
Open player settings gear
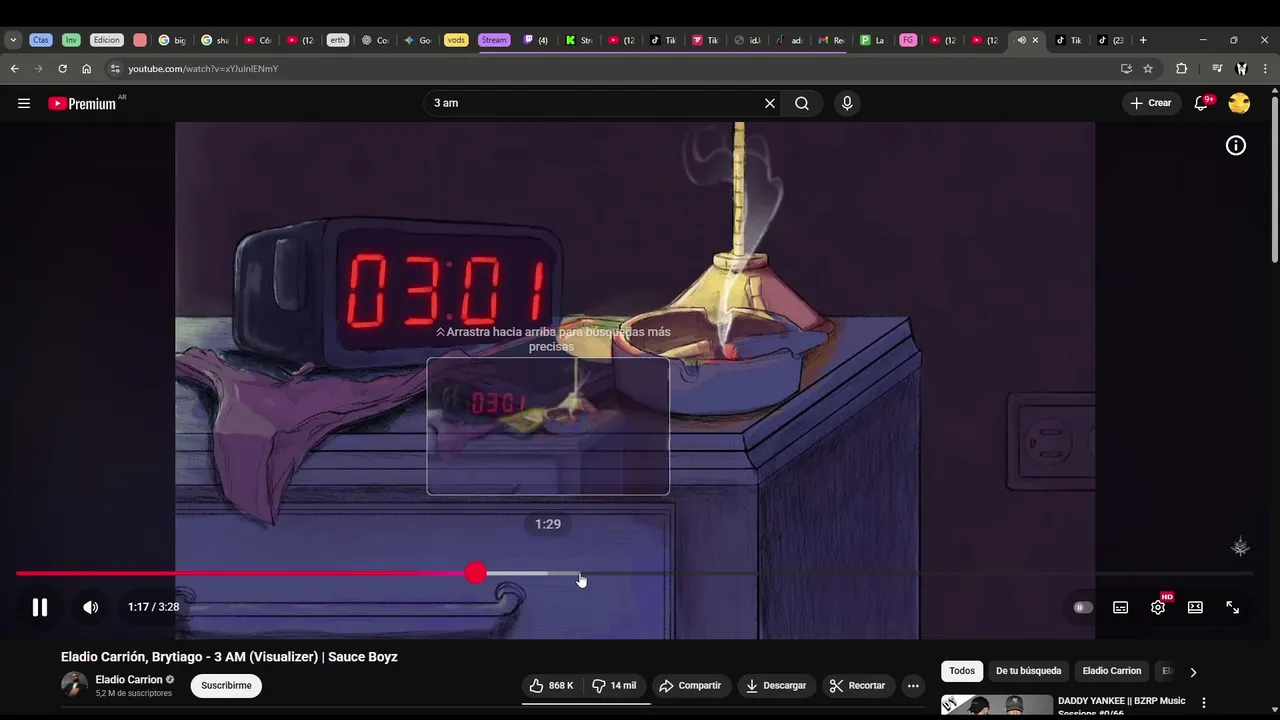1158,607
